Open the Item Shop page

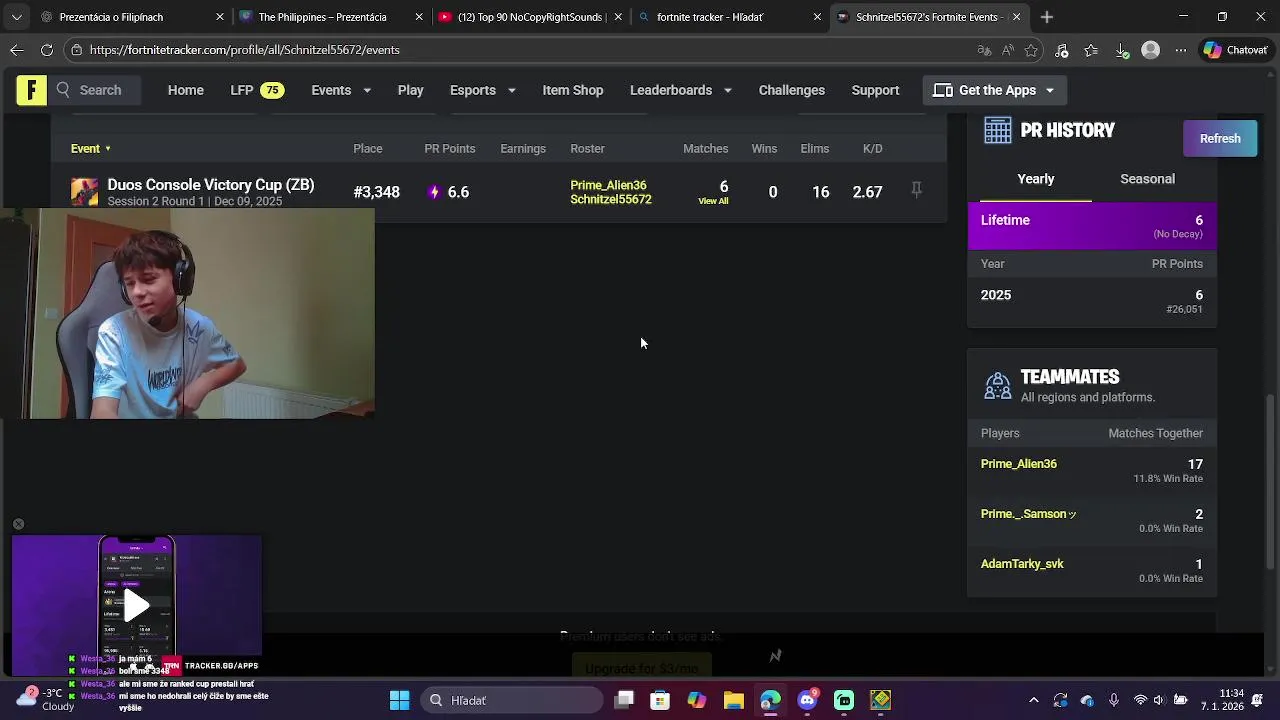pyautogui.click(x=573, y=90)
